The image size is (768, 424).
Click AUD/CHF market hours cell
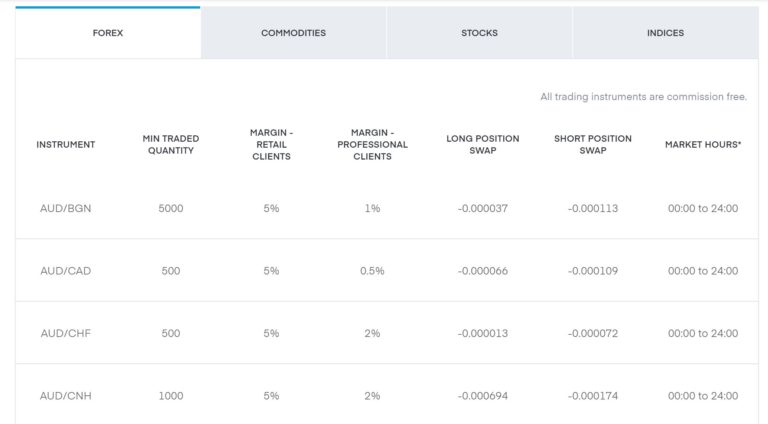(x=703, y=333)
